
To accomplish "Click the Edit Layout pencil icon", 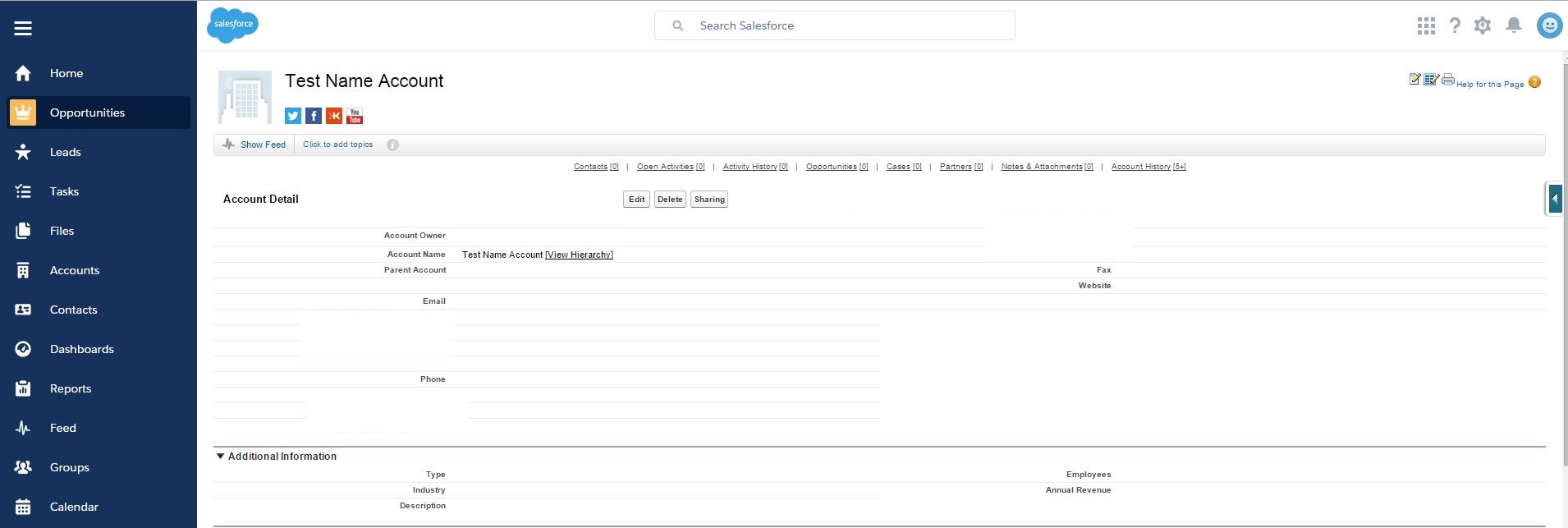I will pyautogui.click(x=1414, y=79).
